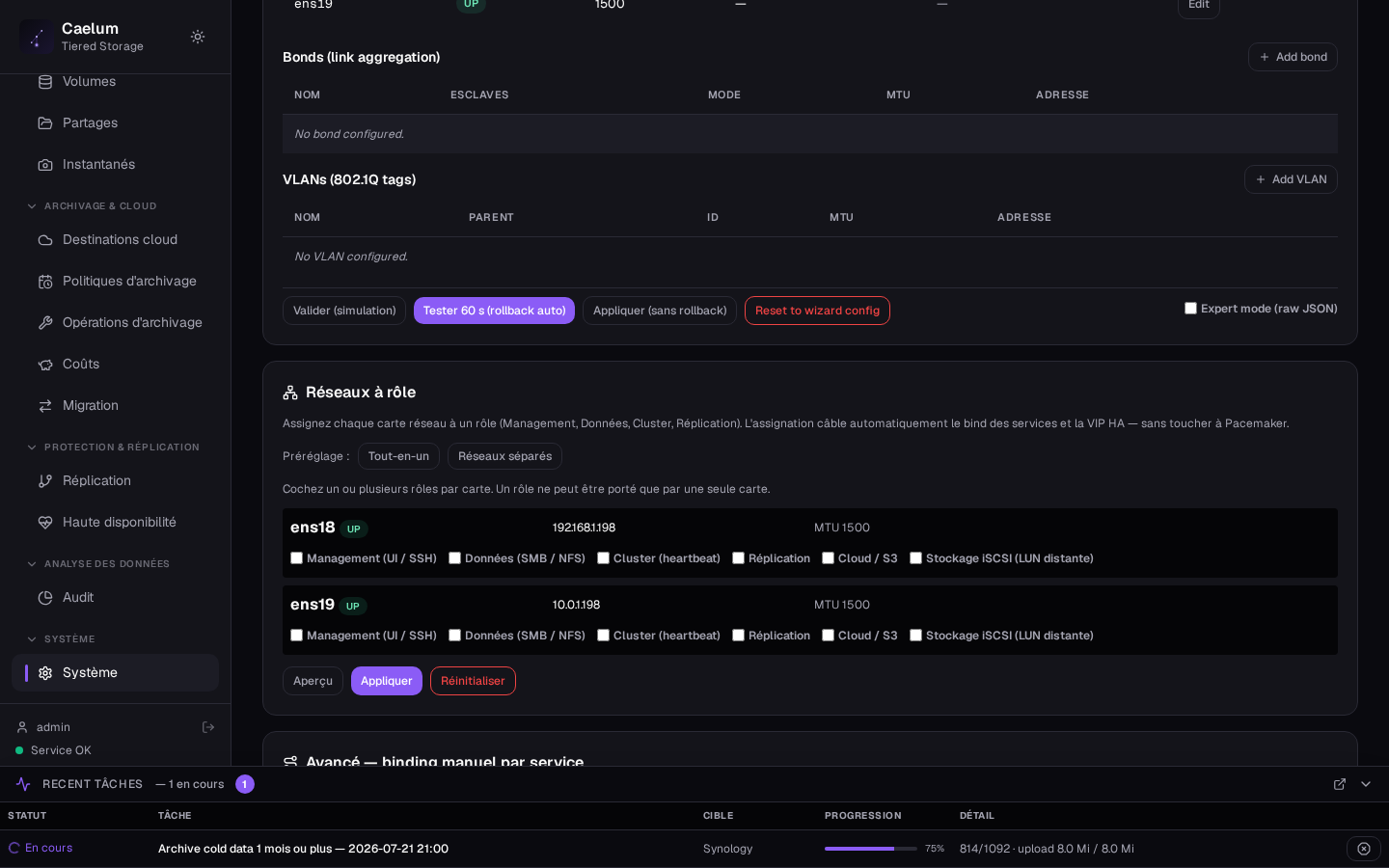The width and height of the screenshot is (1389, 868).
Task: Click the Réplication branch icon
Action: [45, 481]
